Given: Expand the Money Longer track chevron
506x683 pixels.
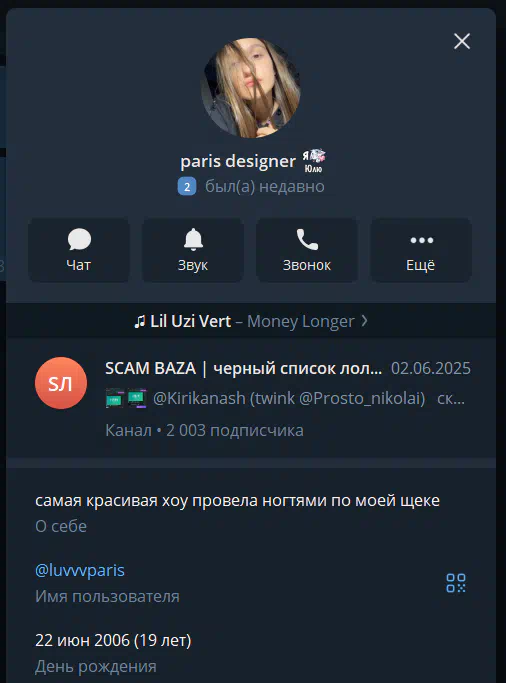Looking at the screenshot, I should tap(364, 321).
